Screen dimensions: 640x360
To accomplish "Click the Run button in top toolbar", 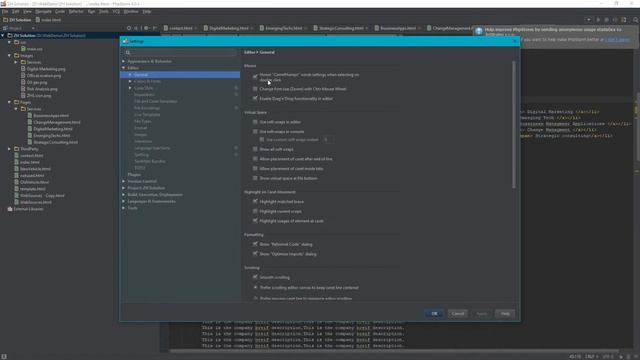I will 598,20.
